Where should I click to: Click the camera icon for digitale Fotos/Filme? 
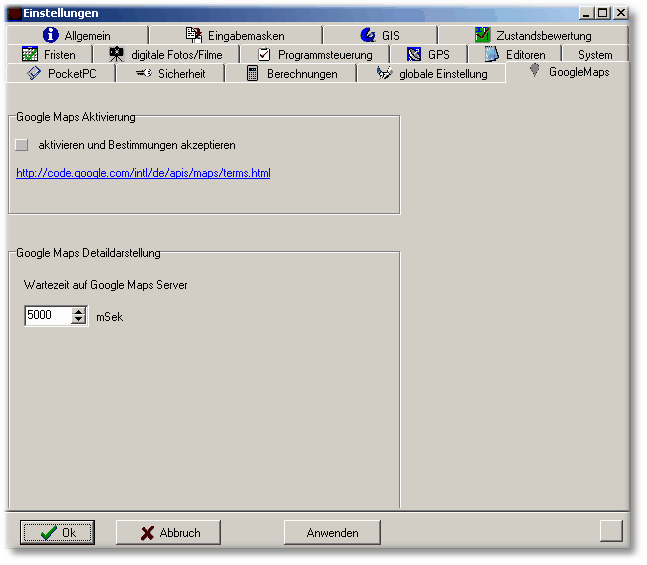117,54
